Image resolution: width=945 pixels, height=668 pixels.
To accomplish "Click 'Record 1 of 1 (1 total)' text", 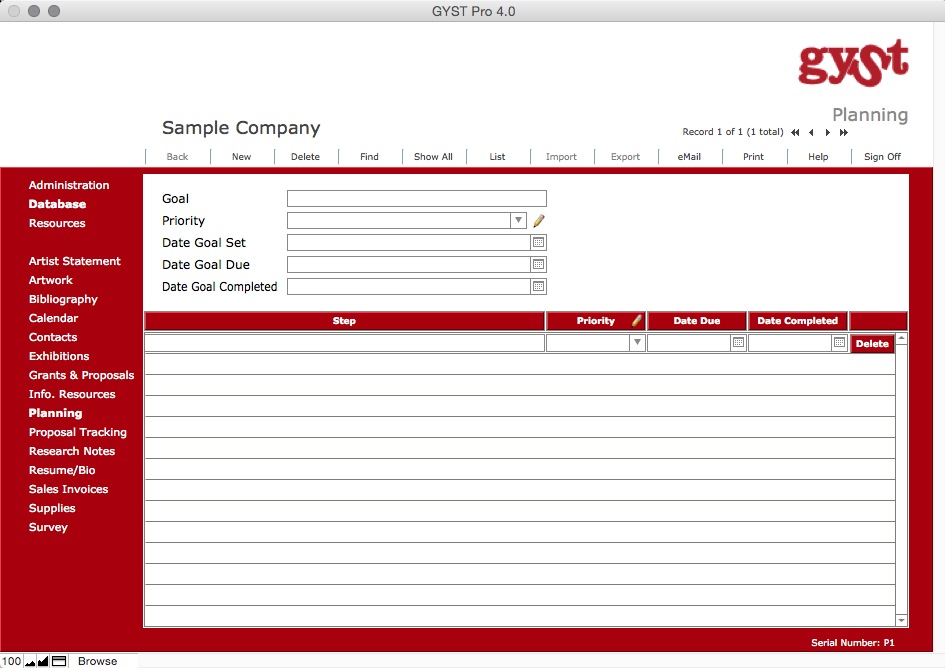I will [733, 132].
